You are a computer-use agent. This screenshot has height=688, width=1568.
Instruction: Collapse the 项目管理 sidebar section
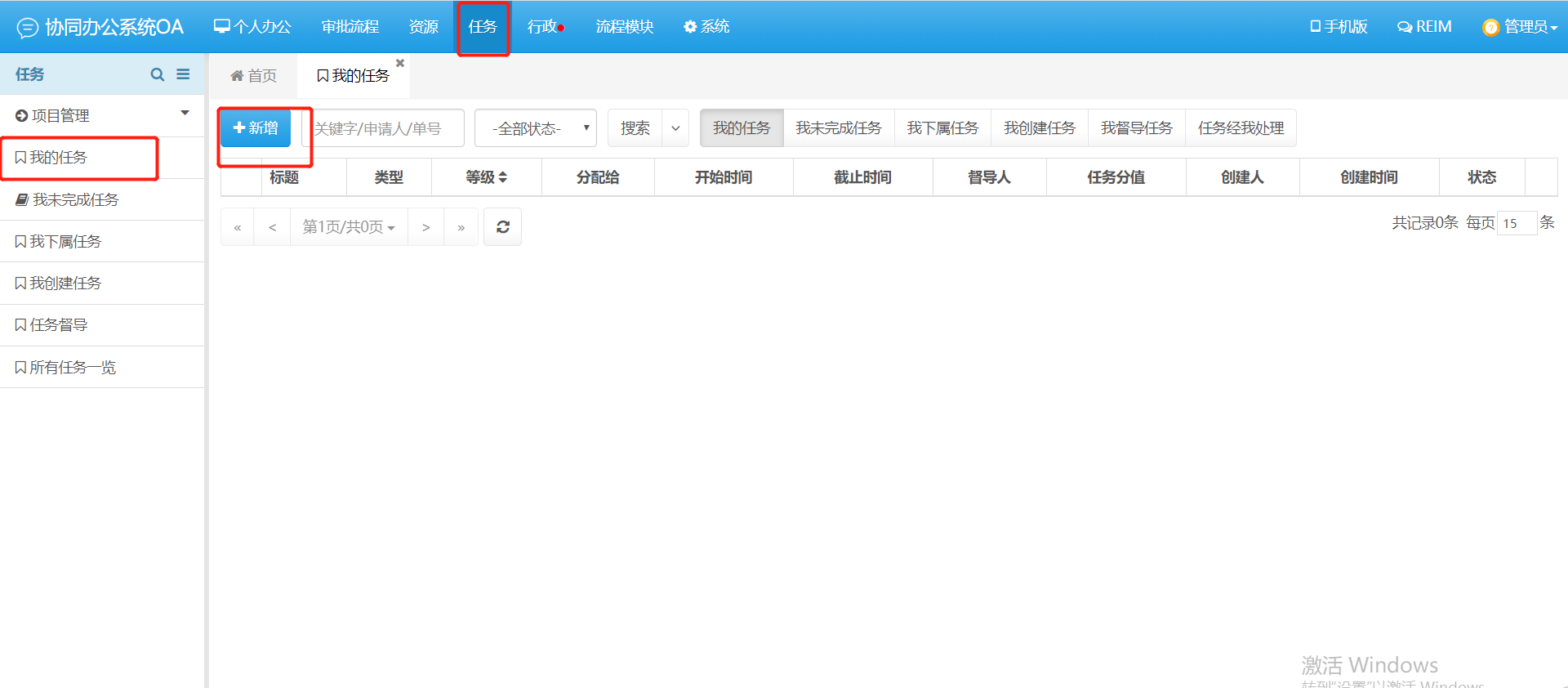pyautogui.click(x=102, y=115)
